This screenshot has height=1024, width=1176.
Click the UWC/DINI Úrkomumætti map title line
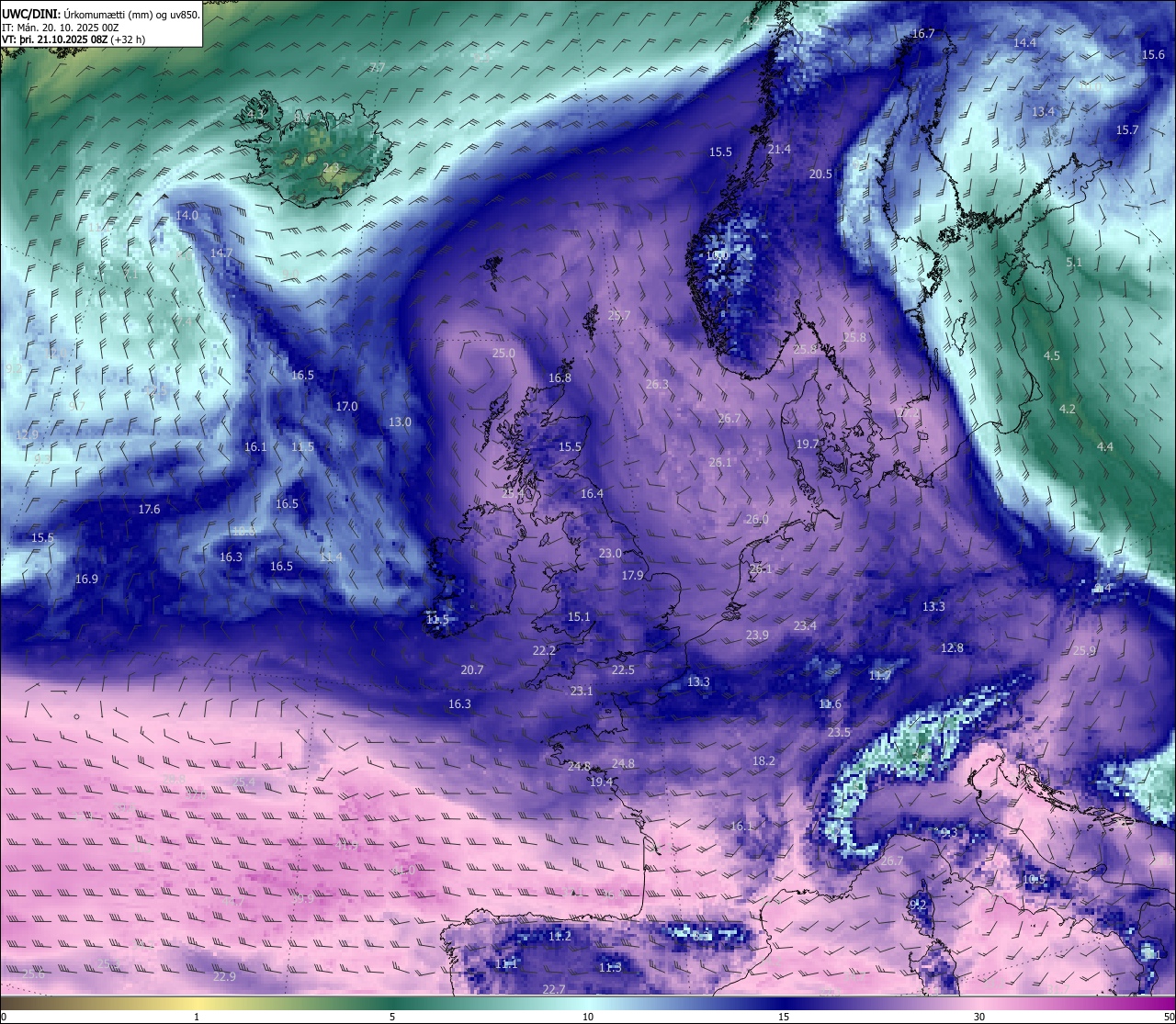click(100, 14)
